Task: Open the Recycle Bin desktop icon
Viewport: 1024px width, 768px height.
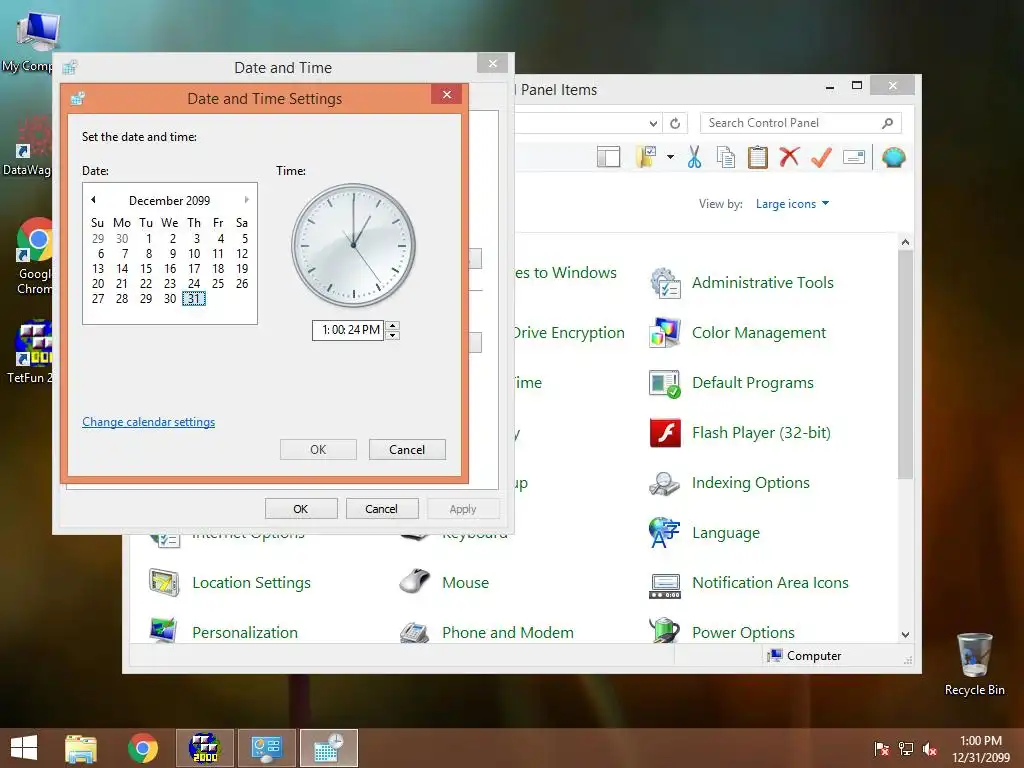Action: [x=974, y=664]
